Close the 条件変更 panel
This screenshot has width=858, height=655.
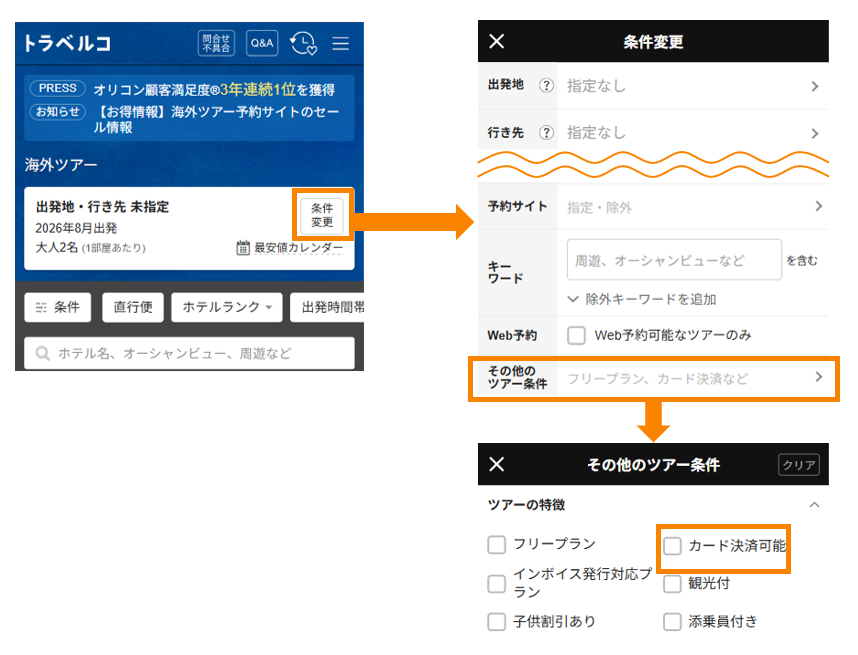click(496, 41)
